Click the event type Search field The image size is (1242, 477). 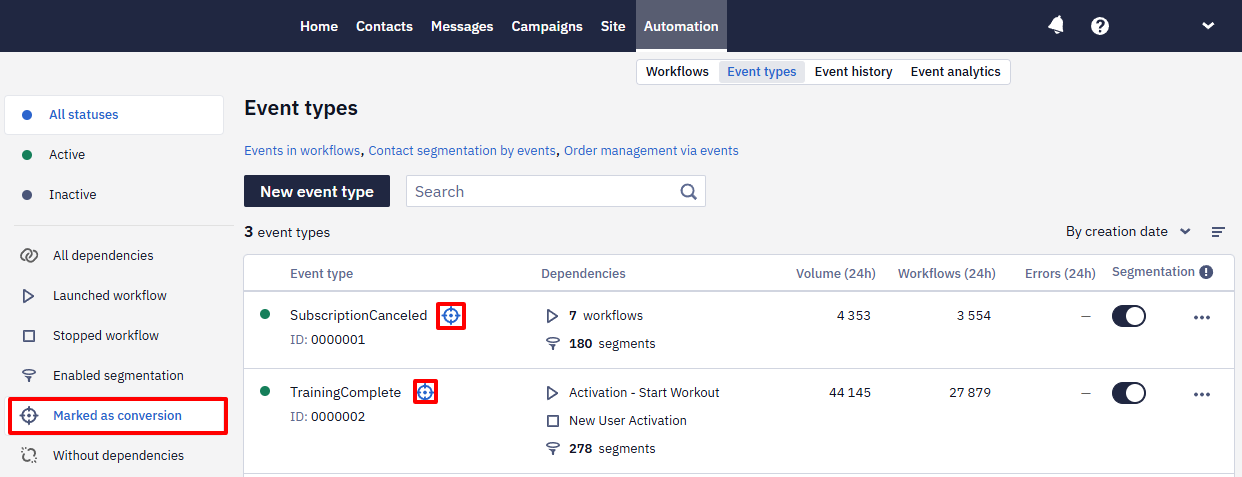tap(556, 191)
